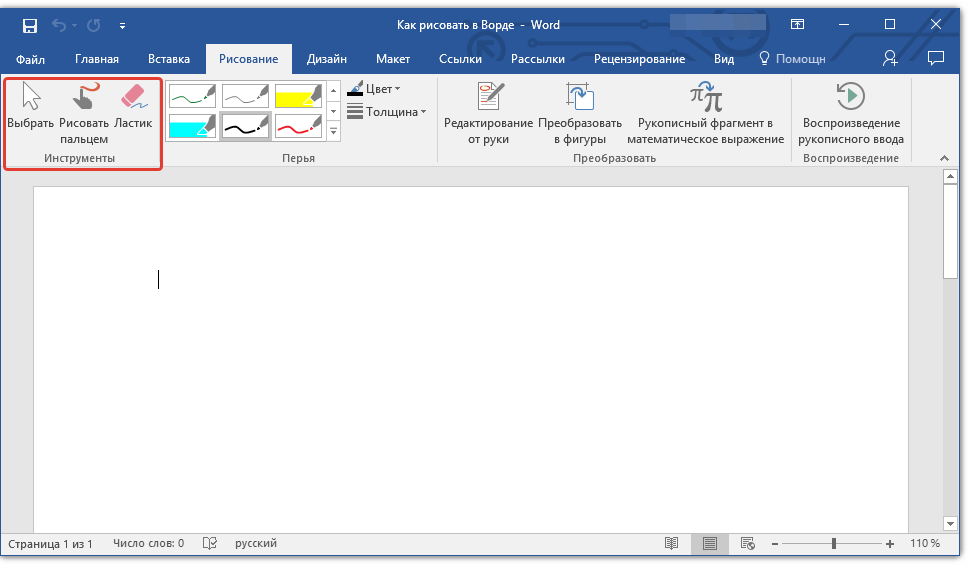The image size is (968, 564).
Task: Toggle Преобразовать в фигуры
Action: tap(580, 114)
